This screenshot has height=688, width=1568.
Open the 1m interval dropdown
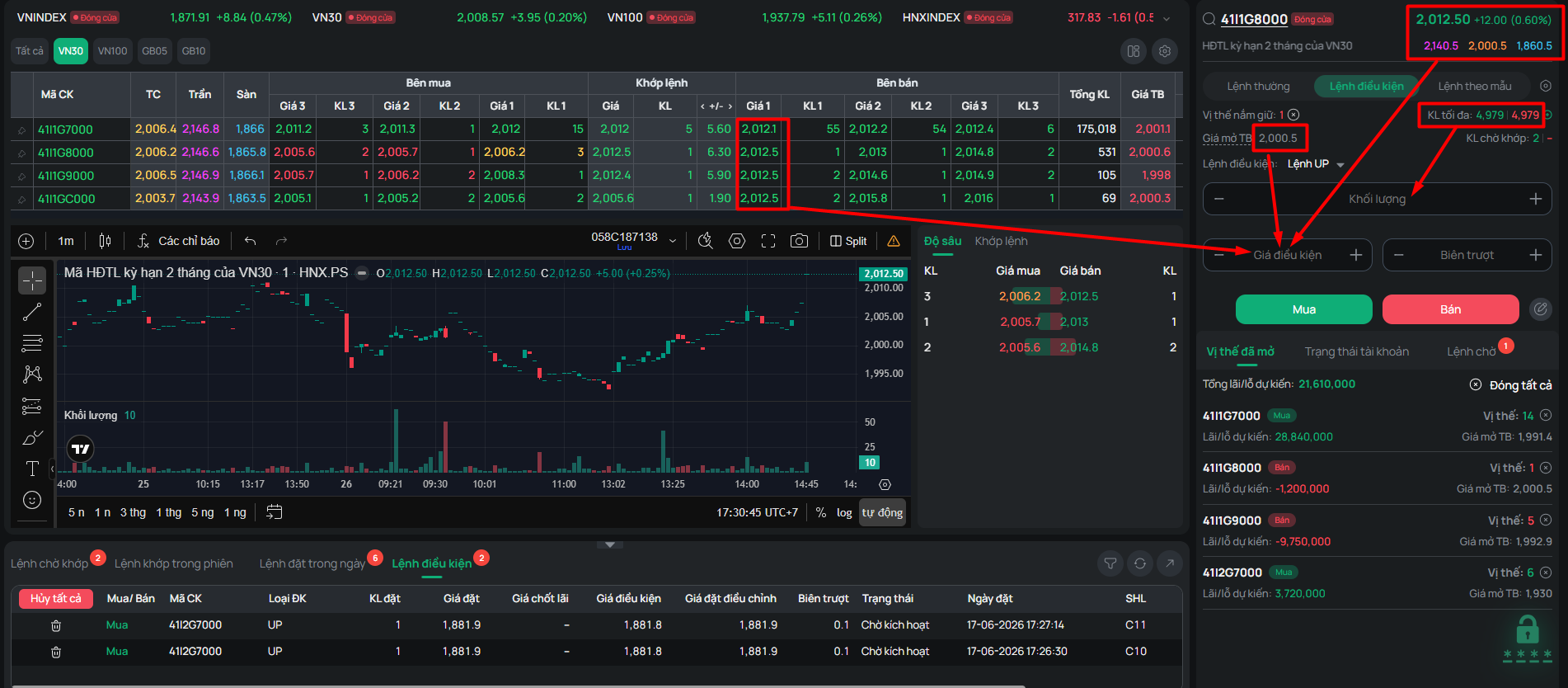point(66,241)
